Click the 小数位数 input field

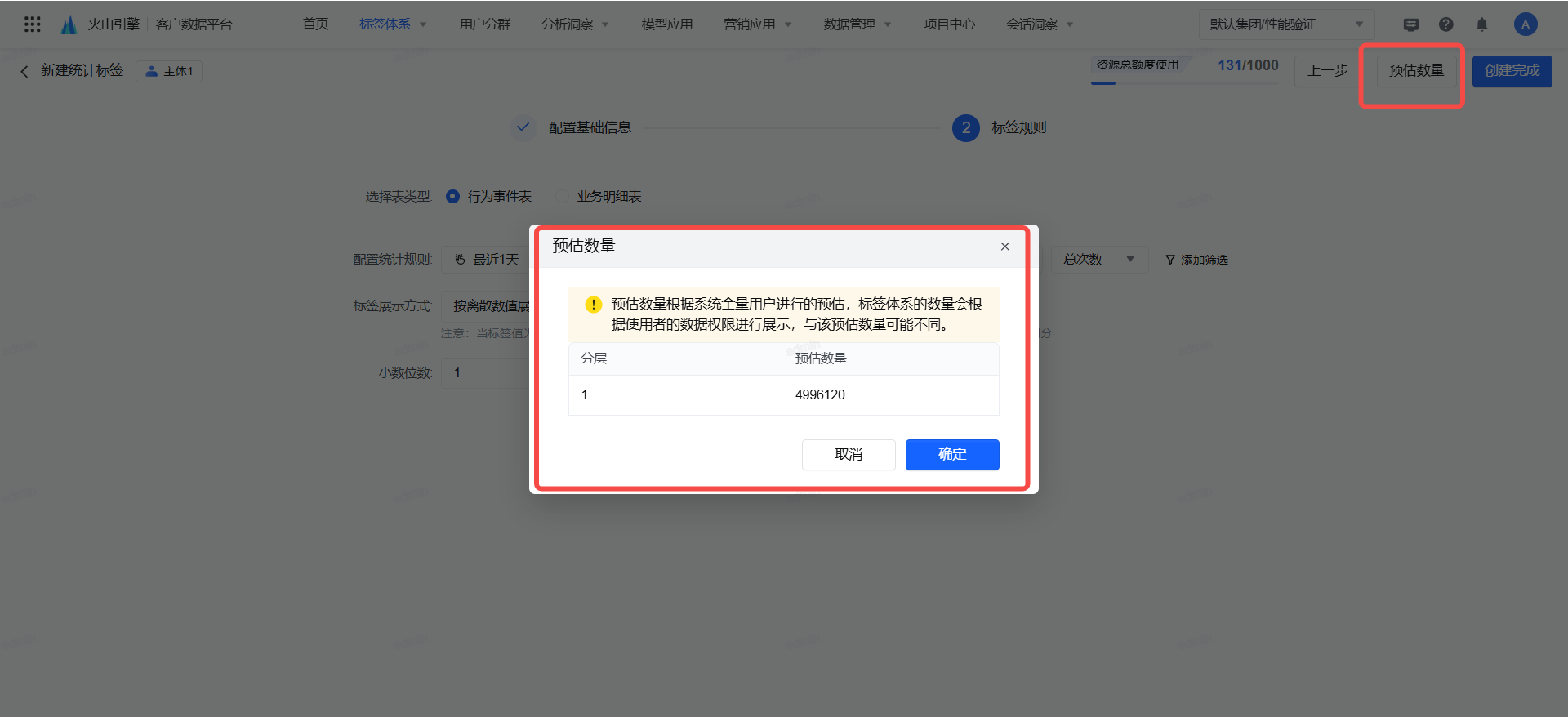pos(488,373)
